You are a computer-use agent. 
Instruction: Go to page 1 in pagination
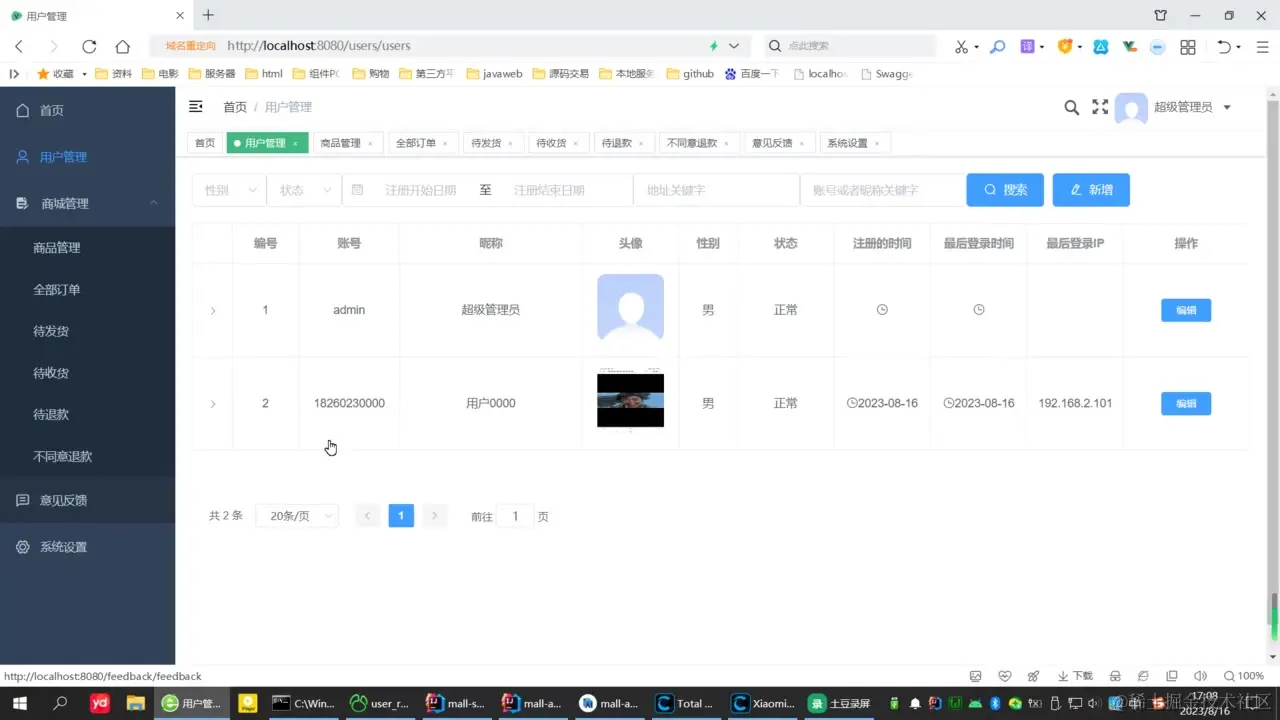tap(401, 516)
